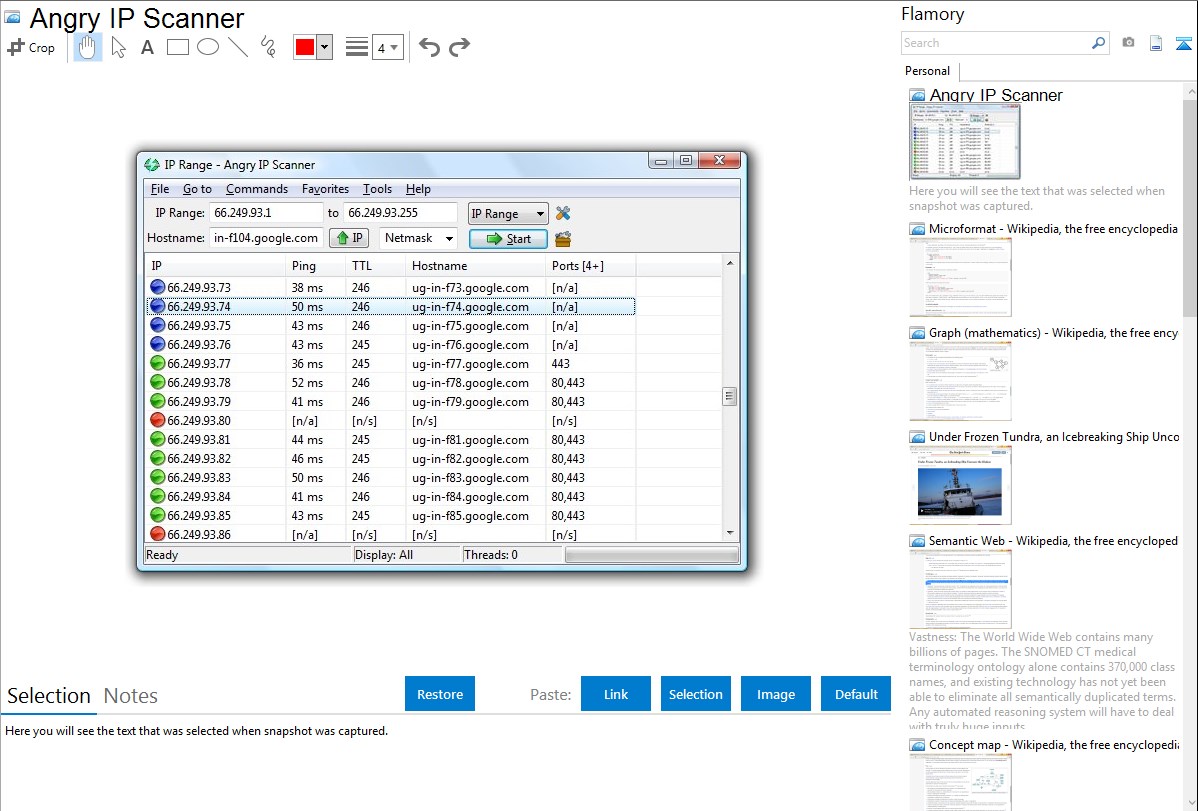
Task: Click the blue icon right of the page icon
Action: pos(1183,43)
